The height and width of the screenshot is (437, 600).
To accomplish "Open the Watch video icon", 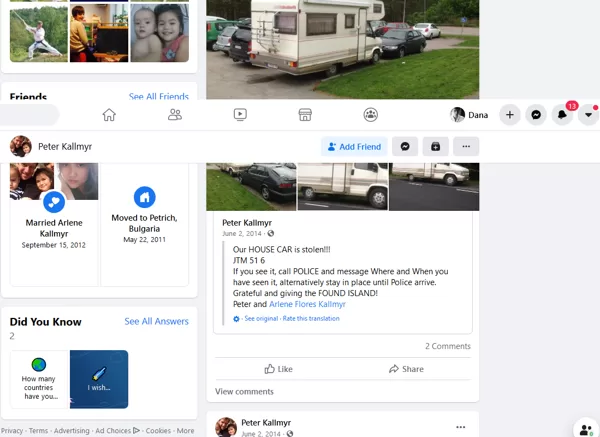I will 240,115.
